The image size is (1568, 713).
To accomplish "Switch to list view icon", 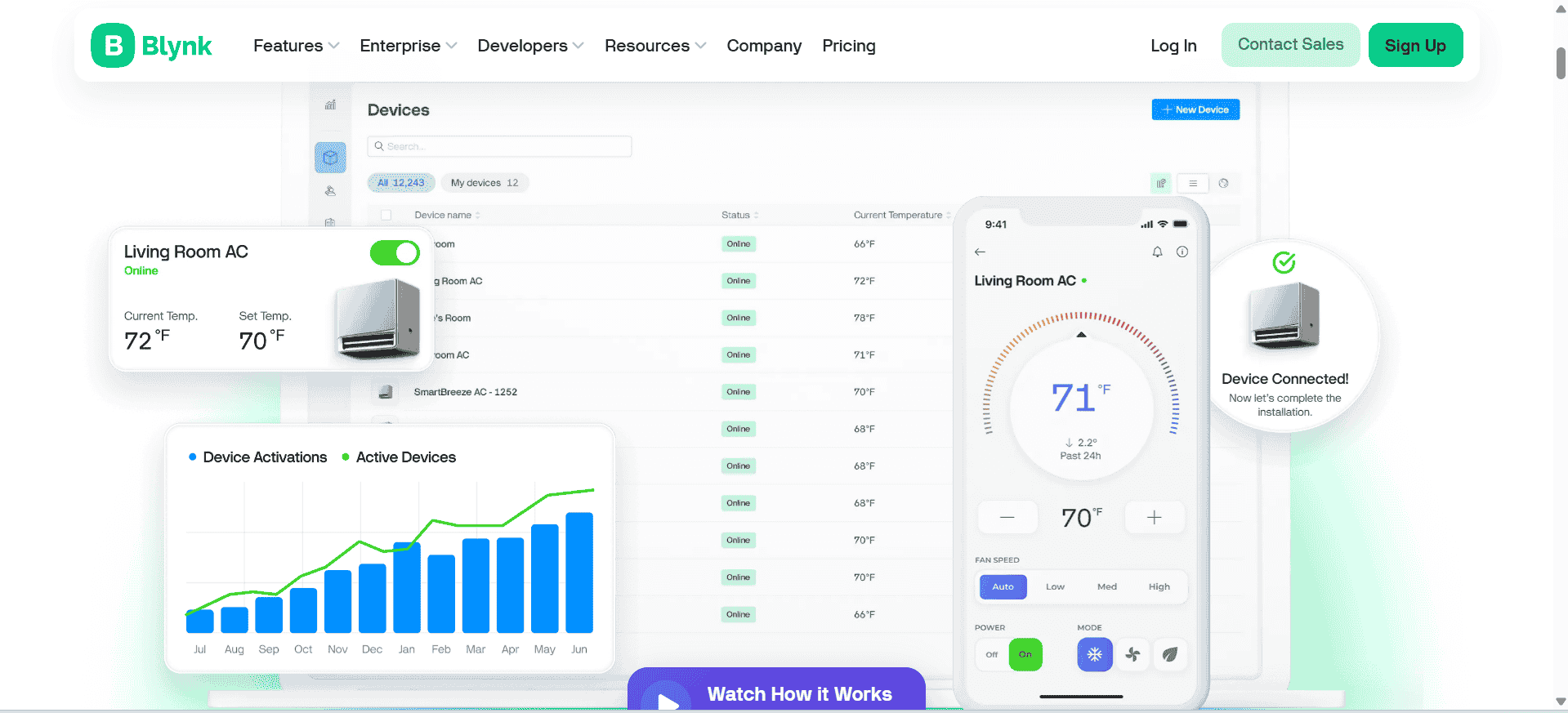I will [x=1193, y=183].
